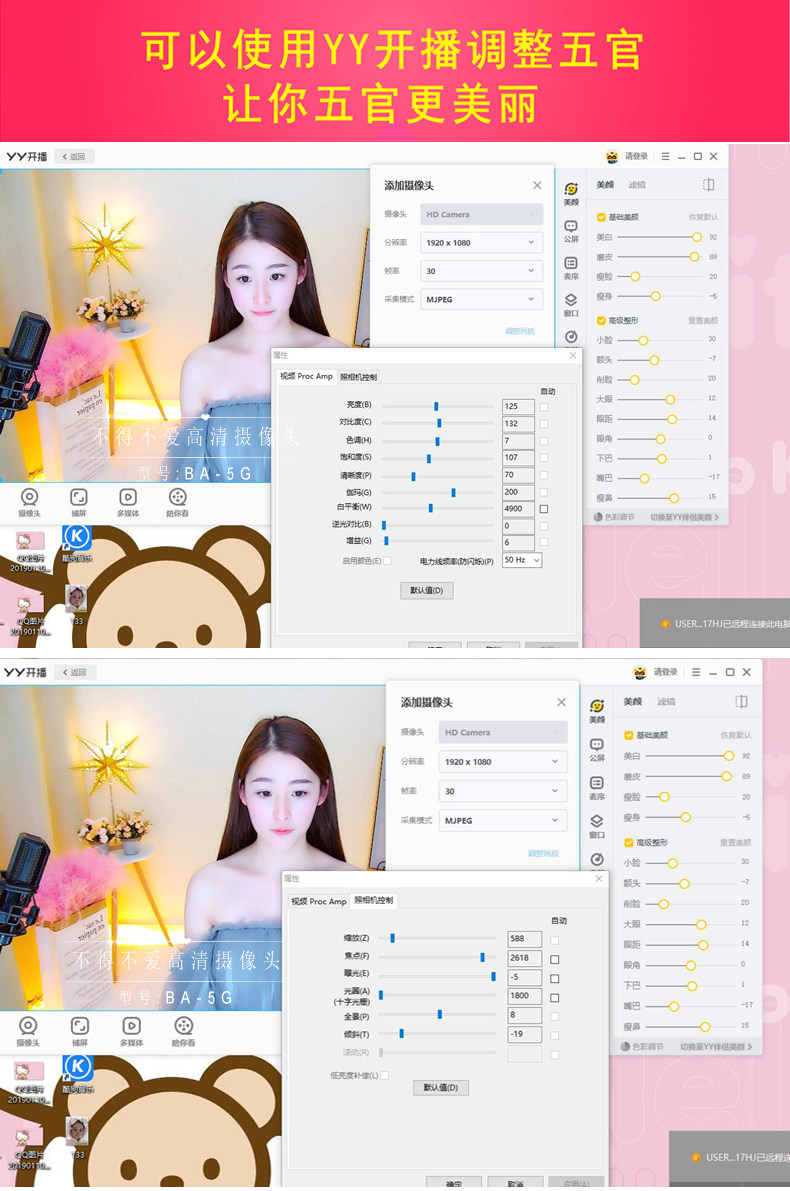Select 视频 Proc Amp tab in upper 属性 dialog
The height and width of the screenshot is (1191, 790).
pos(306,376)
